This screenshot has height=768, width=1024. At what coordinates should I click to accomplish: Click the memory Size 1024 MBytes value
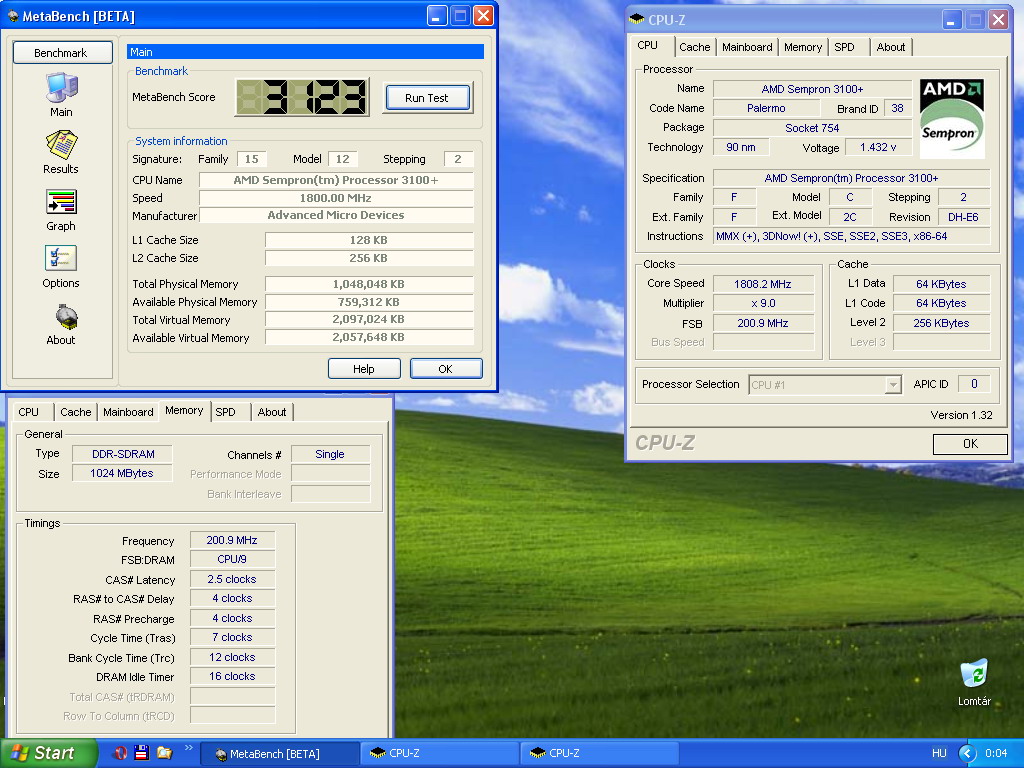click(123, 473)
